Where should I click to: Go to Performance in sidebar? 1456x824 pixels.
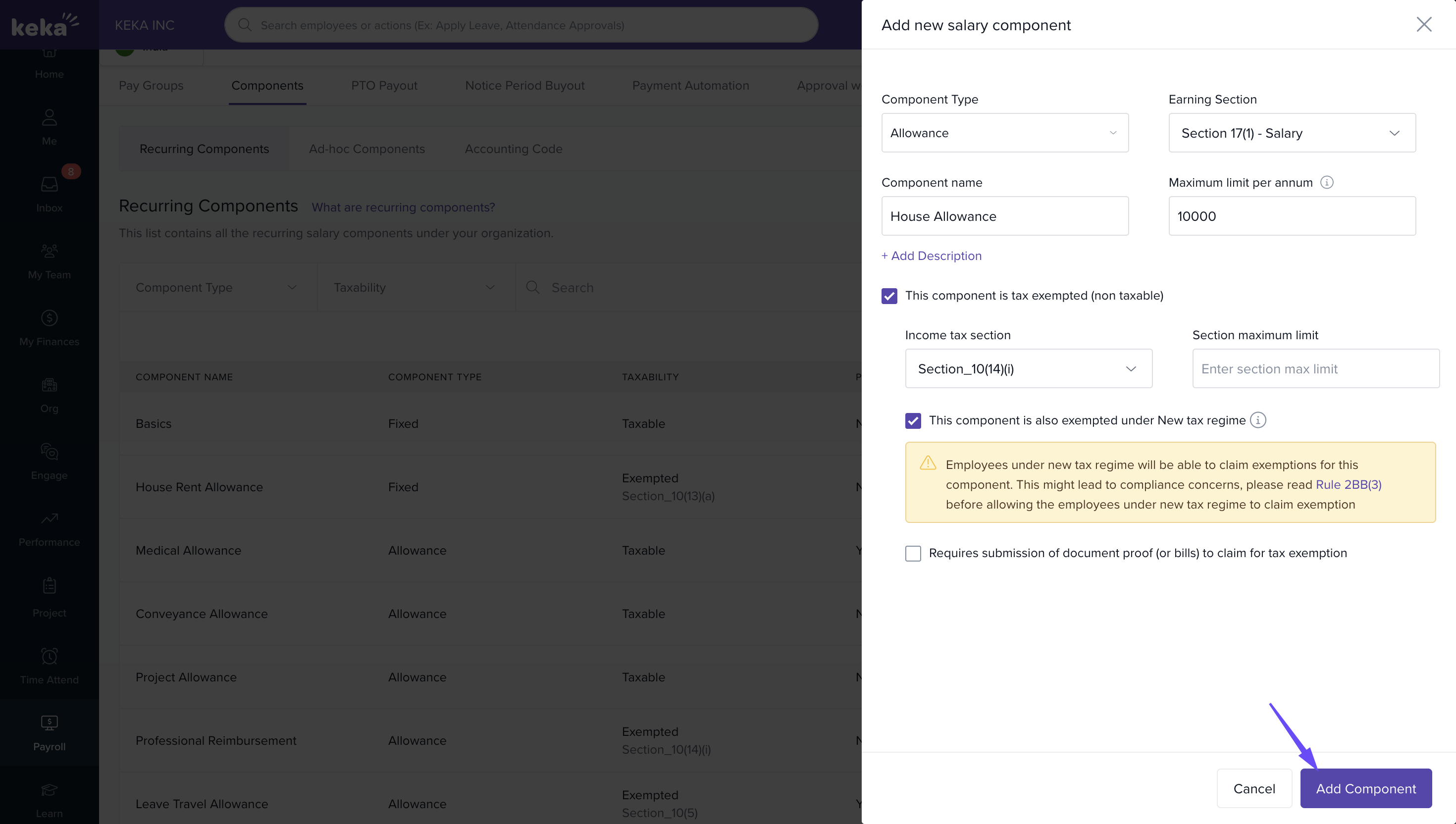(49, 518)
